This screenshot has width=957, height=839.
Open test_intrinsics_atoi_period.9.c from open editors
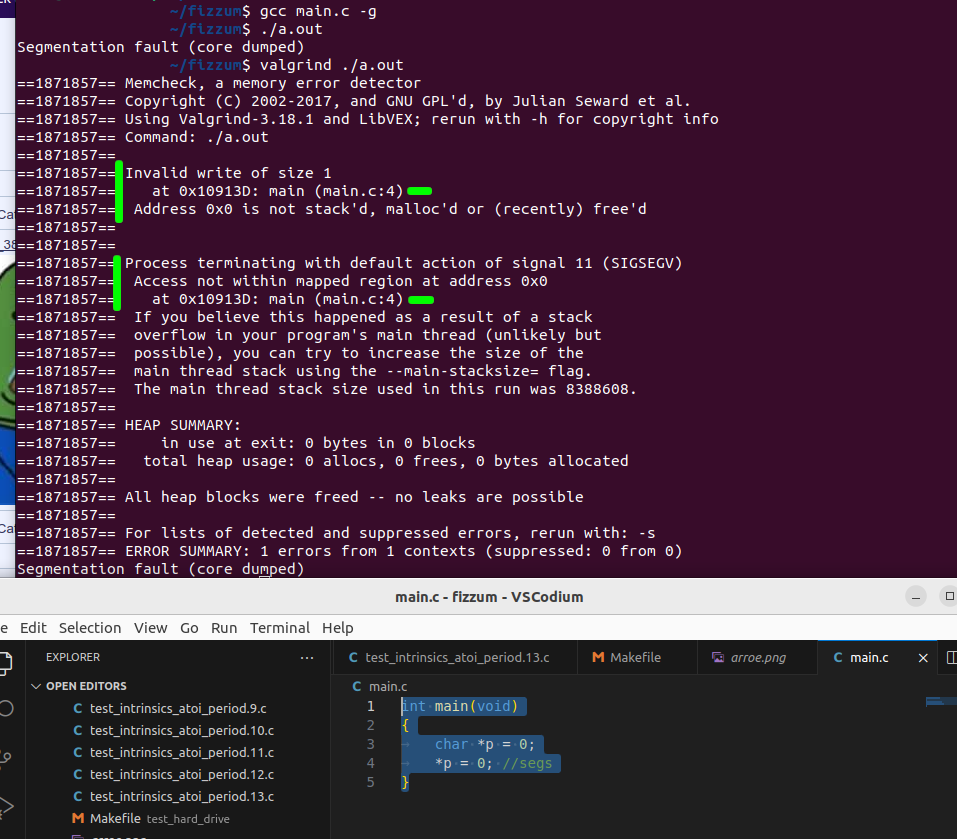178,708
